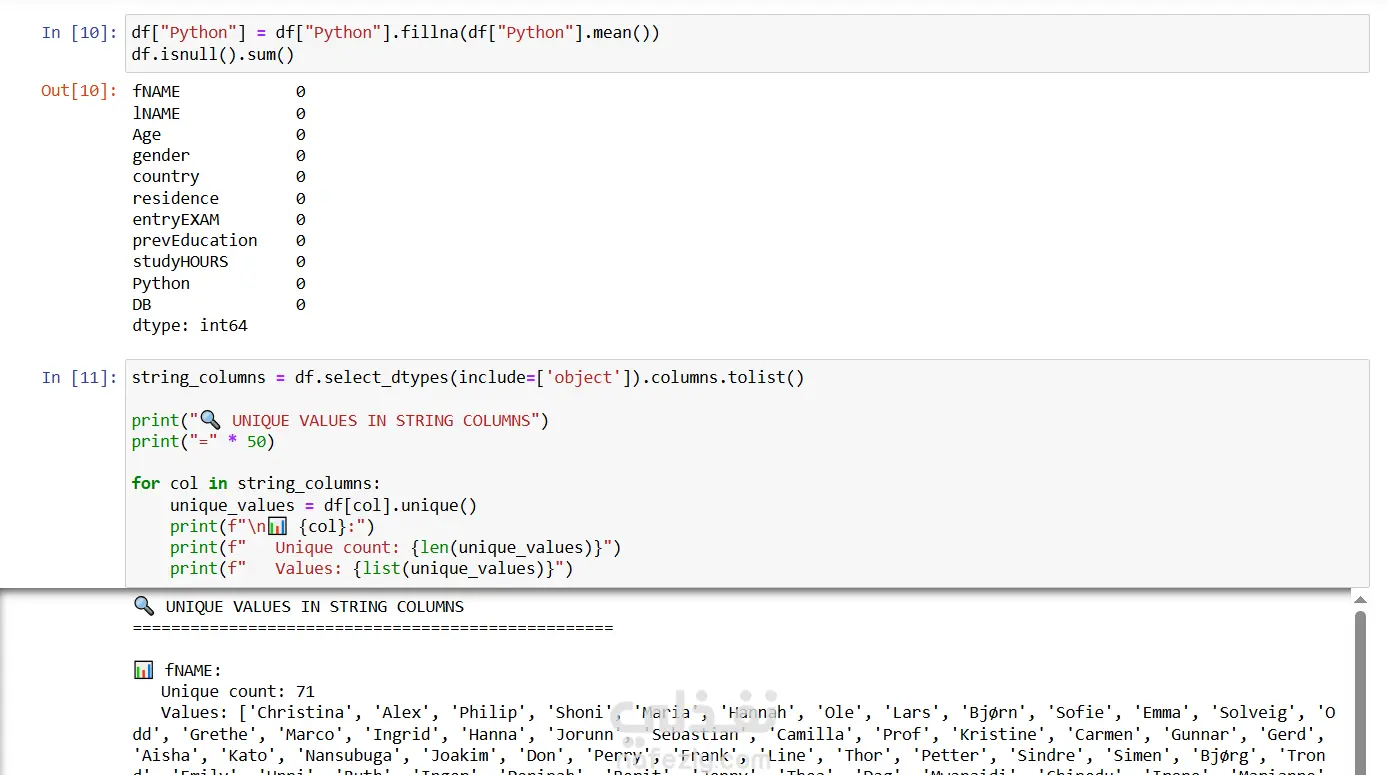Click the 'Unique count: 71' output line
Screen dimensions: 1388x775
pyautogui.click(x=238, y=692)
